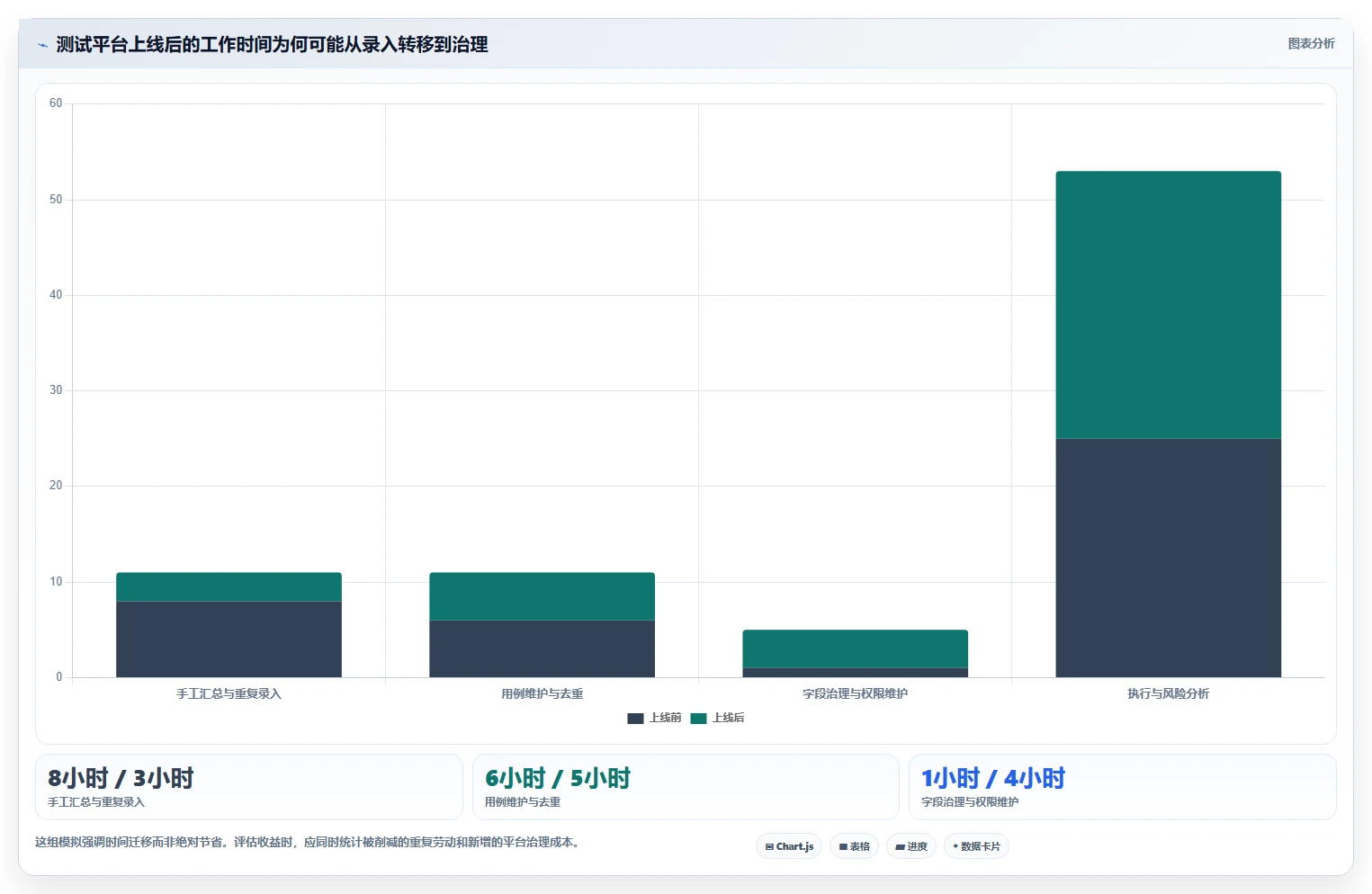The image size is (1372, 894).
Task: Click the 手工汇总与重复录入 caption under 8小时 card
Action: pyautogui.click(x=96, y=802)
